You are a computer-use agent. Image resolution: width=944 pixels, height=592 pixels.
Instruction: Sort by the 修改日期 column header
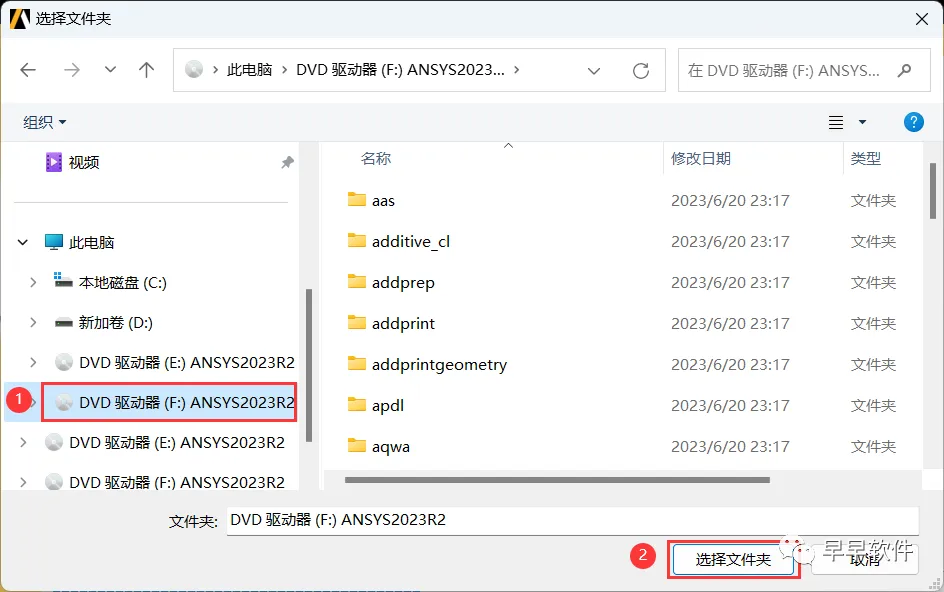point(701,159)
